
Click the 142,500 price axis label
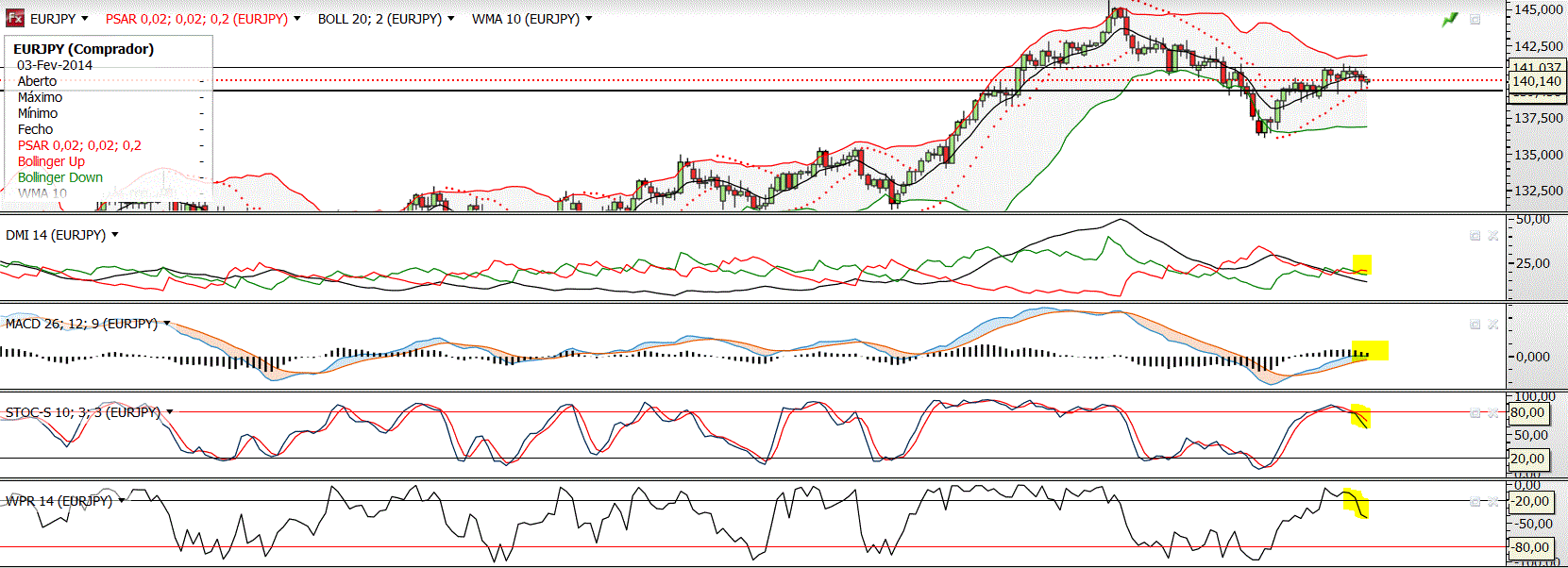point(1539,46)
